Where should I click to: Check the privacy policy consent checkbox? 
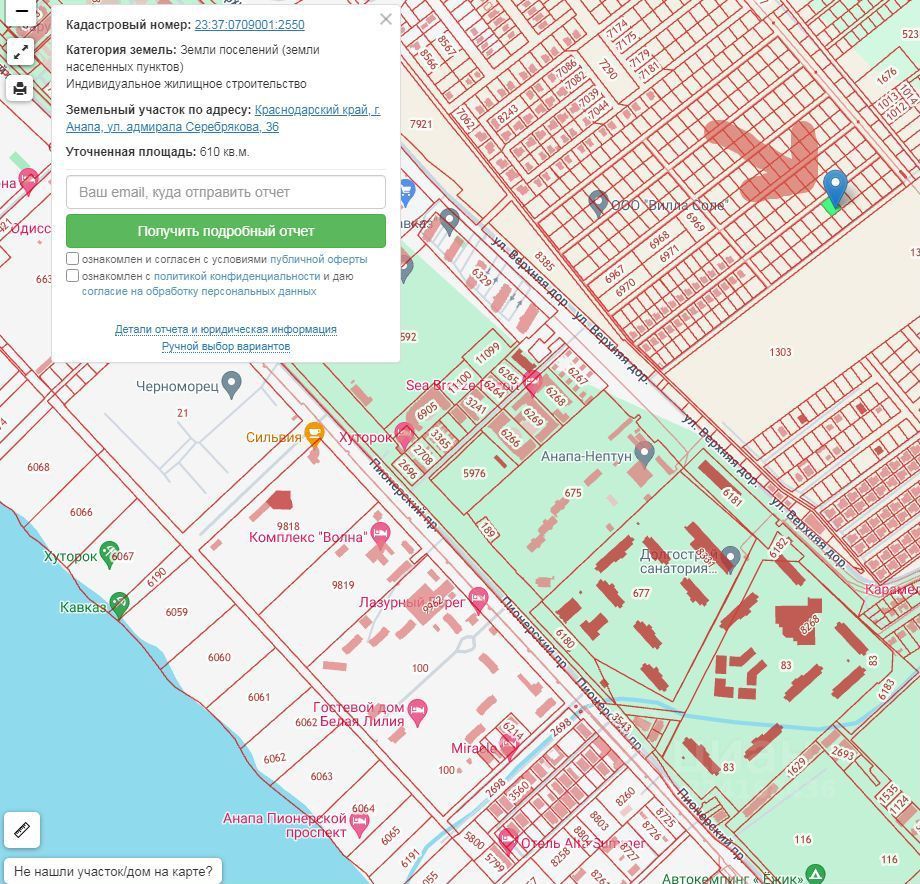(72, 276)
